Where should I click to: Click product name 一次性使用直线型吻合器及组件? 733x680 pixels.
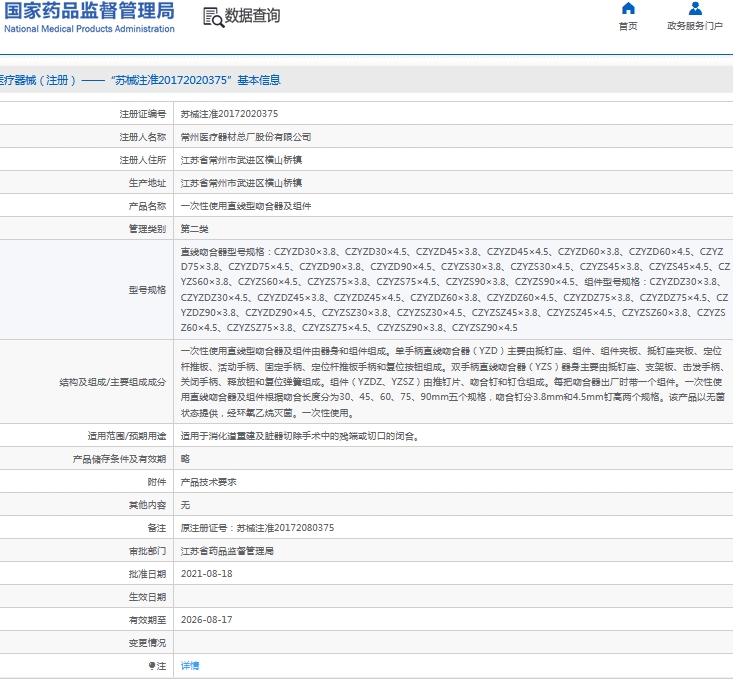coord(246,206)
